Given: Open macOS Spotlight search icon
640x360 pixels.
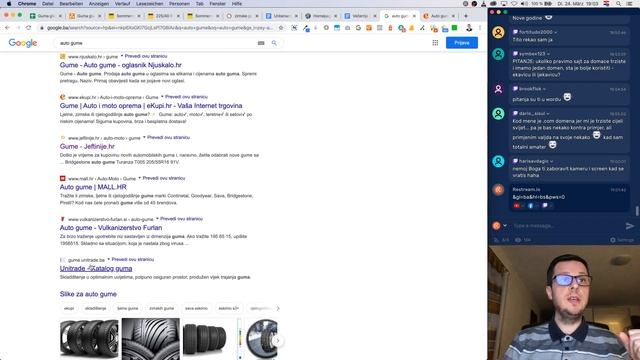Looking at the screenshot, I should [x=618, y=4].
